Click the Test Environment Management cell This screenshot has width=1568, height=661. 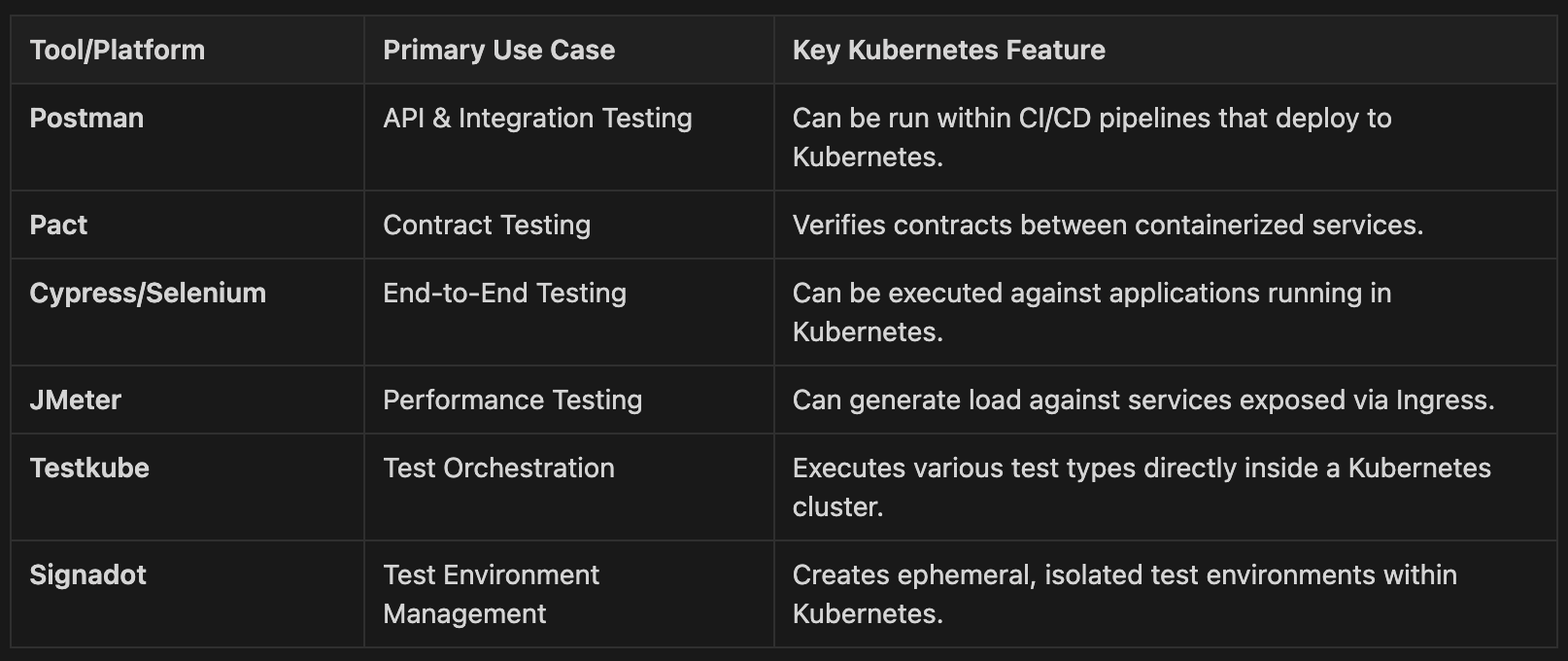coord(491,594)
